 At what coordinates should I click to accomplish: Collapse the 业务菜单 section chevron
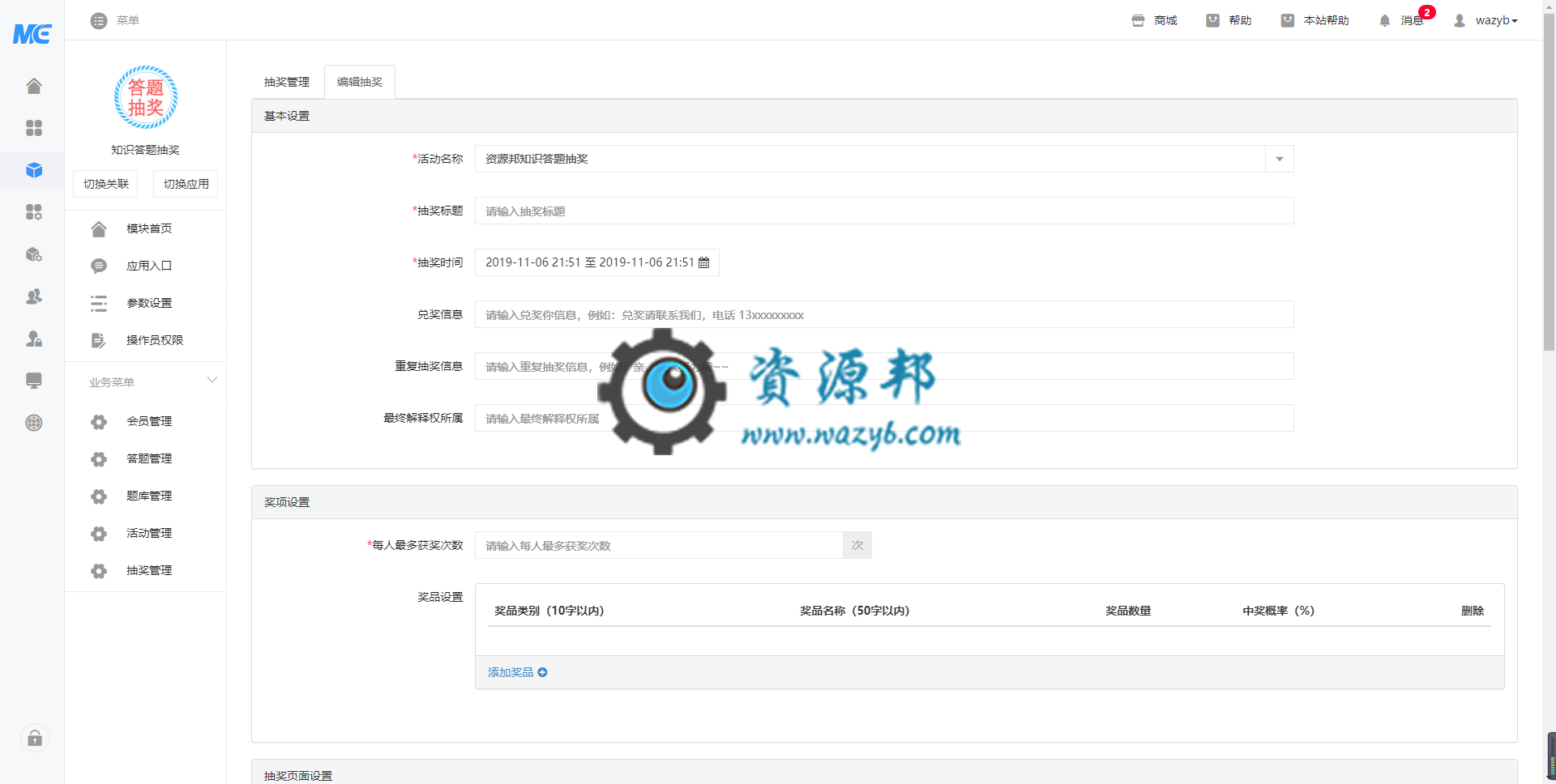(212, 380)
